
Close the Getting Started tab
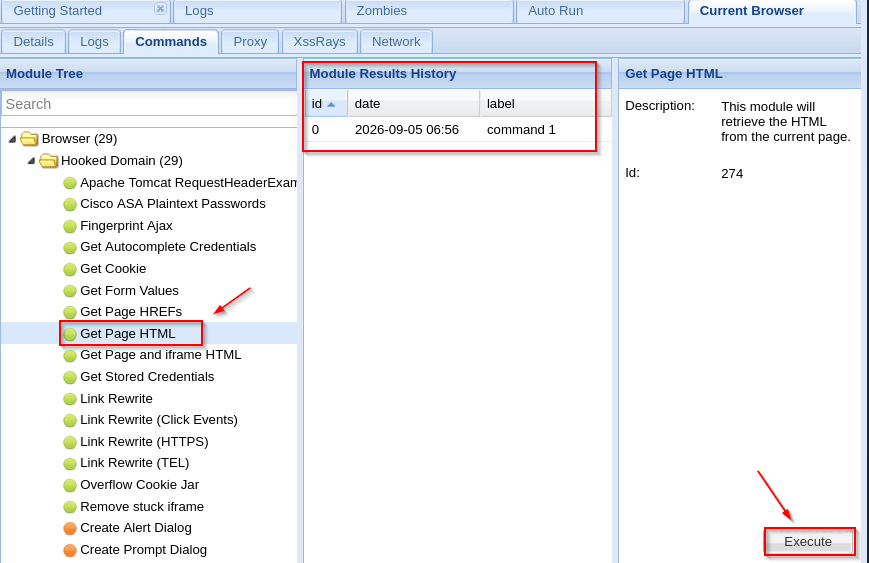point(160,8)
